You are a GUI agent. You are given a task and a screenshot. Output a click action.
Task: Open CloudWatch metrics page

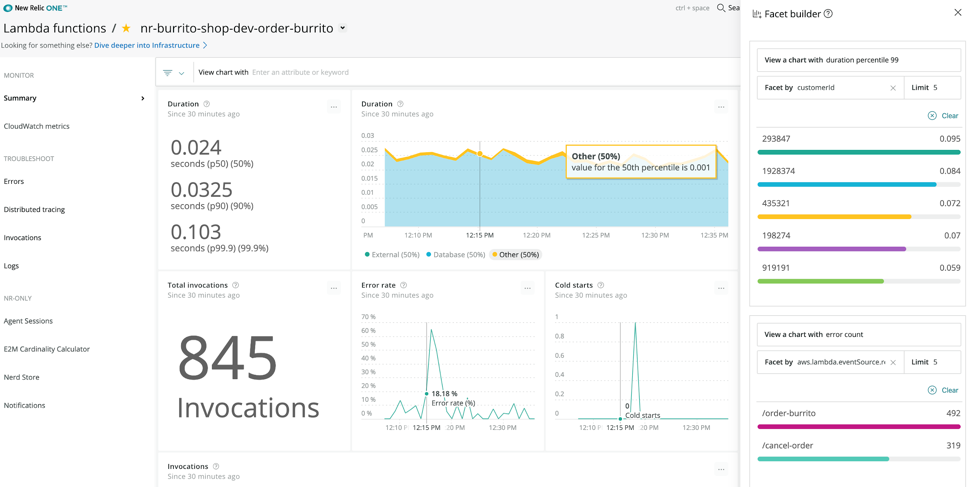click(37, 126)
